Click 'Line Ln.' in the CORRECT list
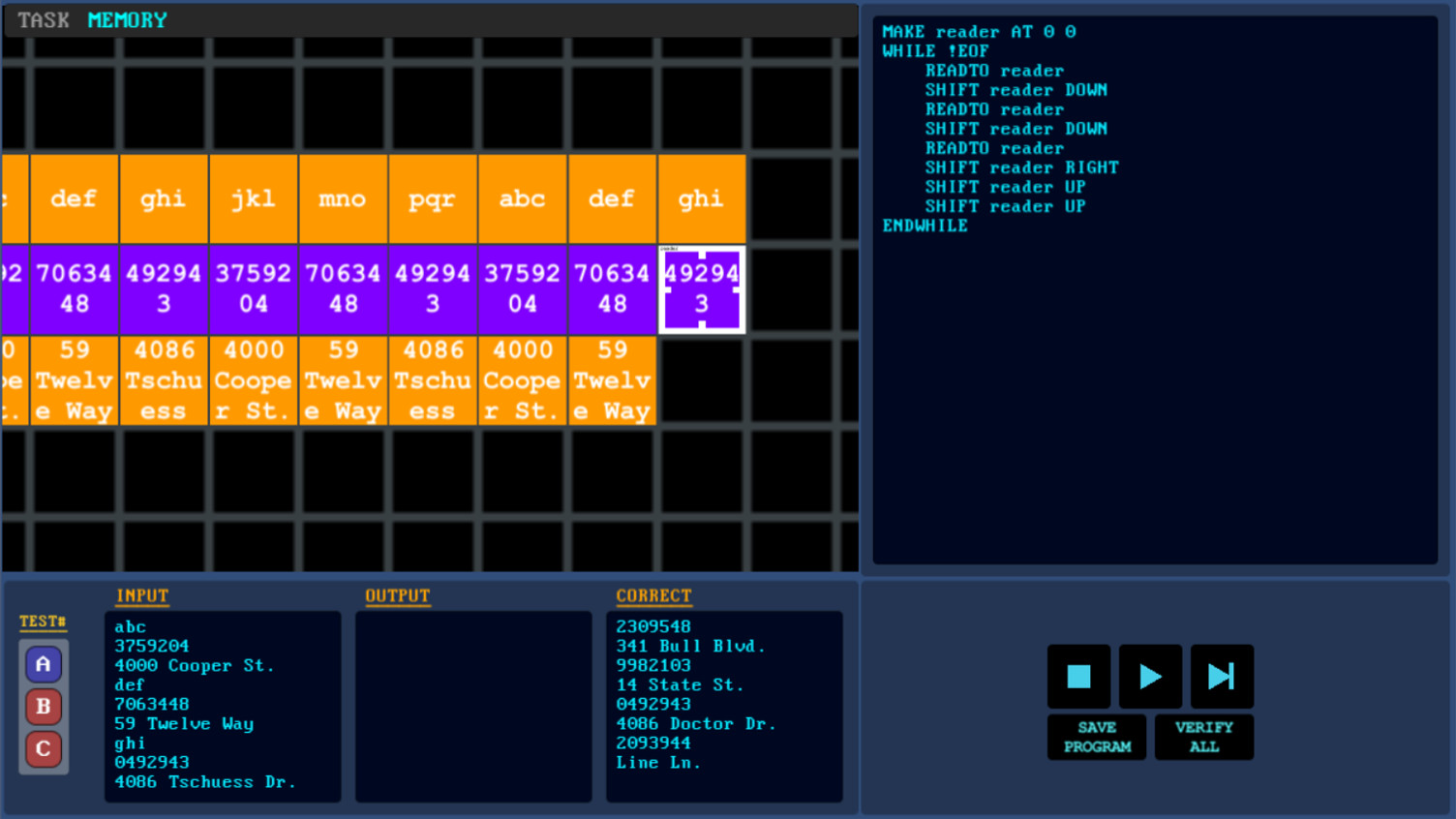1456x819 pixels. [x=659, y=763]
